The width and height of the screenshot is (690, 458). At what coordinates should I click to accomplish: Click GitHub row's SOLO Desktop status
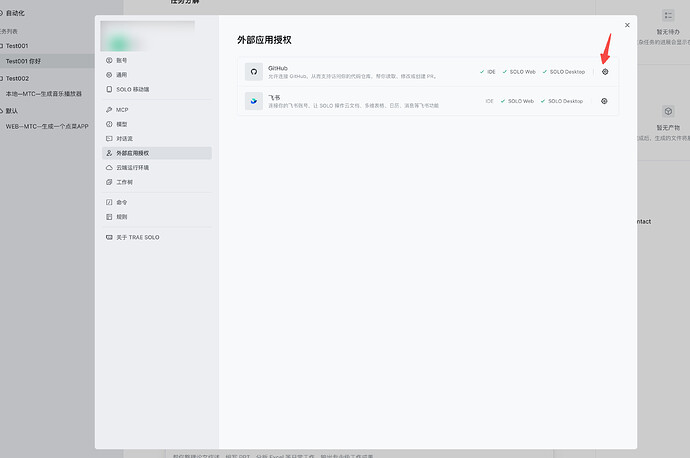[x=564, y=72]
